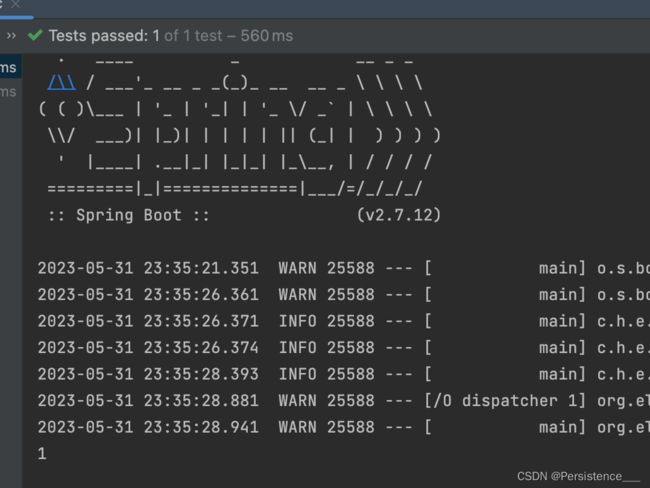Click the INFO line at 23:35:26.371
Viewport: 650px width, 488px height.
point(344,321)
